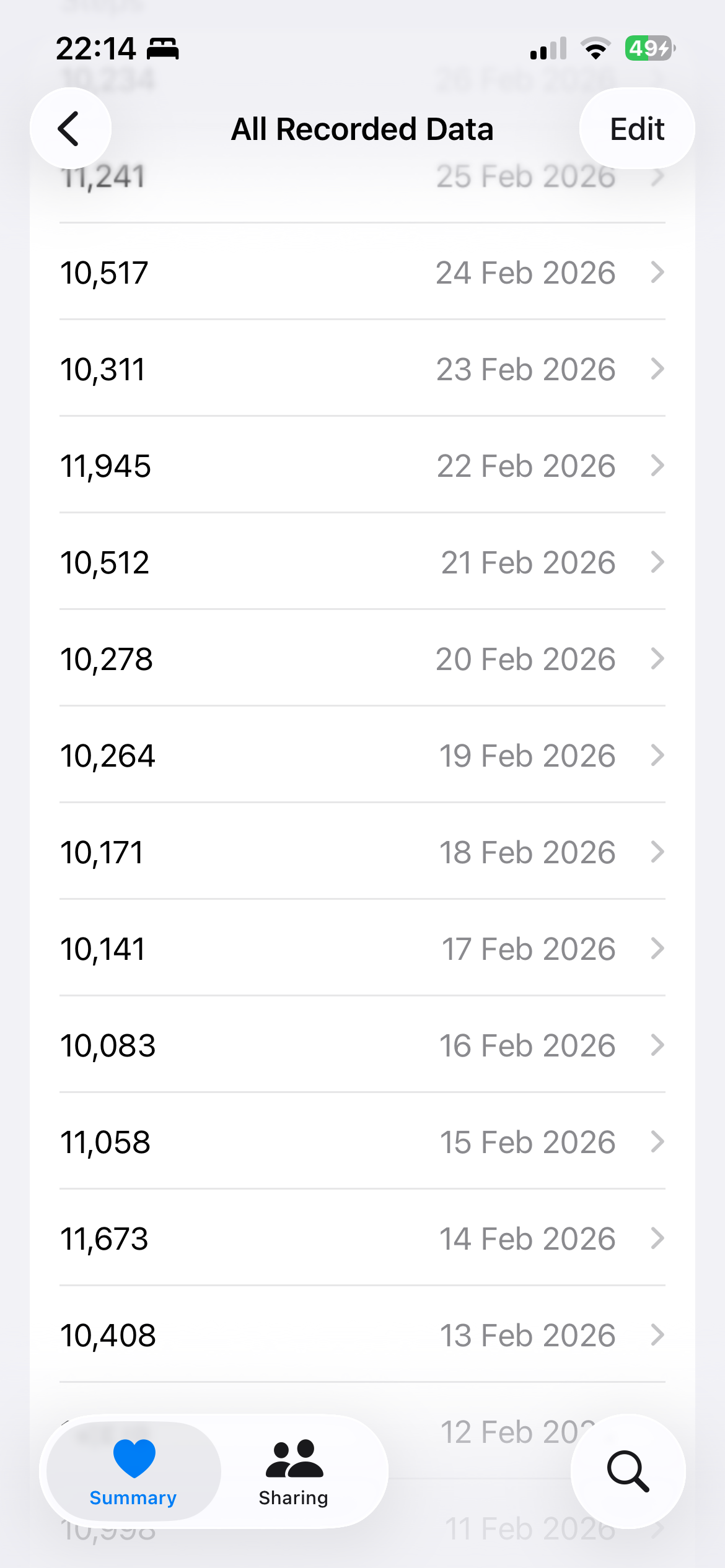Expand the 24 Feb 2026 entry chevron
This screenshot has width=725, height=1568.
pyautogui.click(x=657, y=272)
